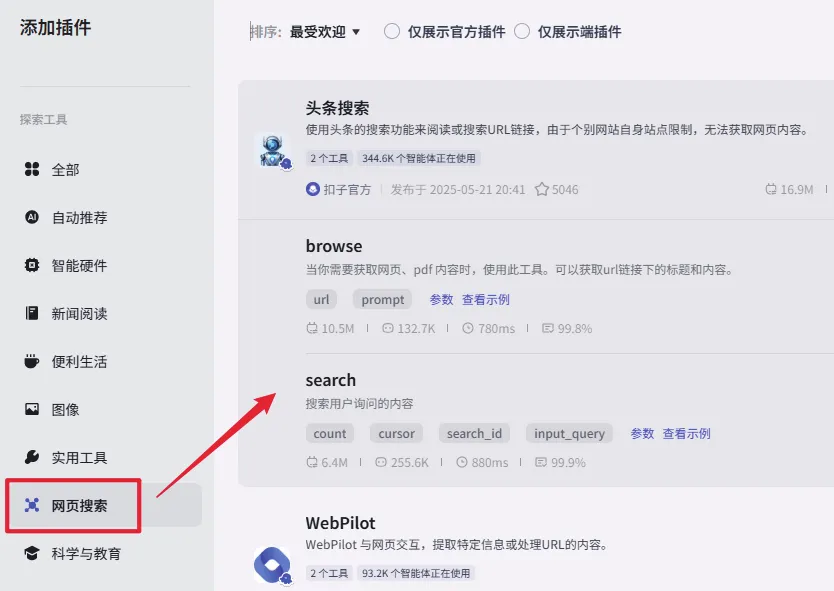The height and width of the screenshot is (591, 834).
Task: Click the 科学与教育 category label
Action: pos(86,554)
